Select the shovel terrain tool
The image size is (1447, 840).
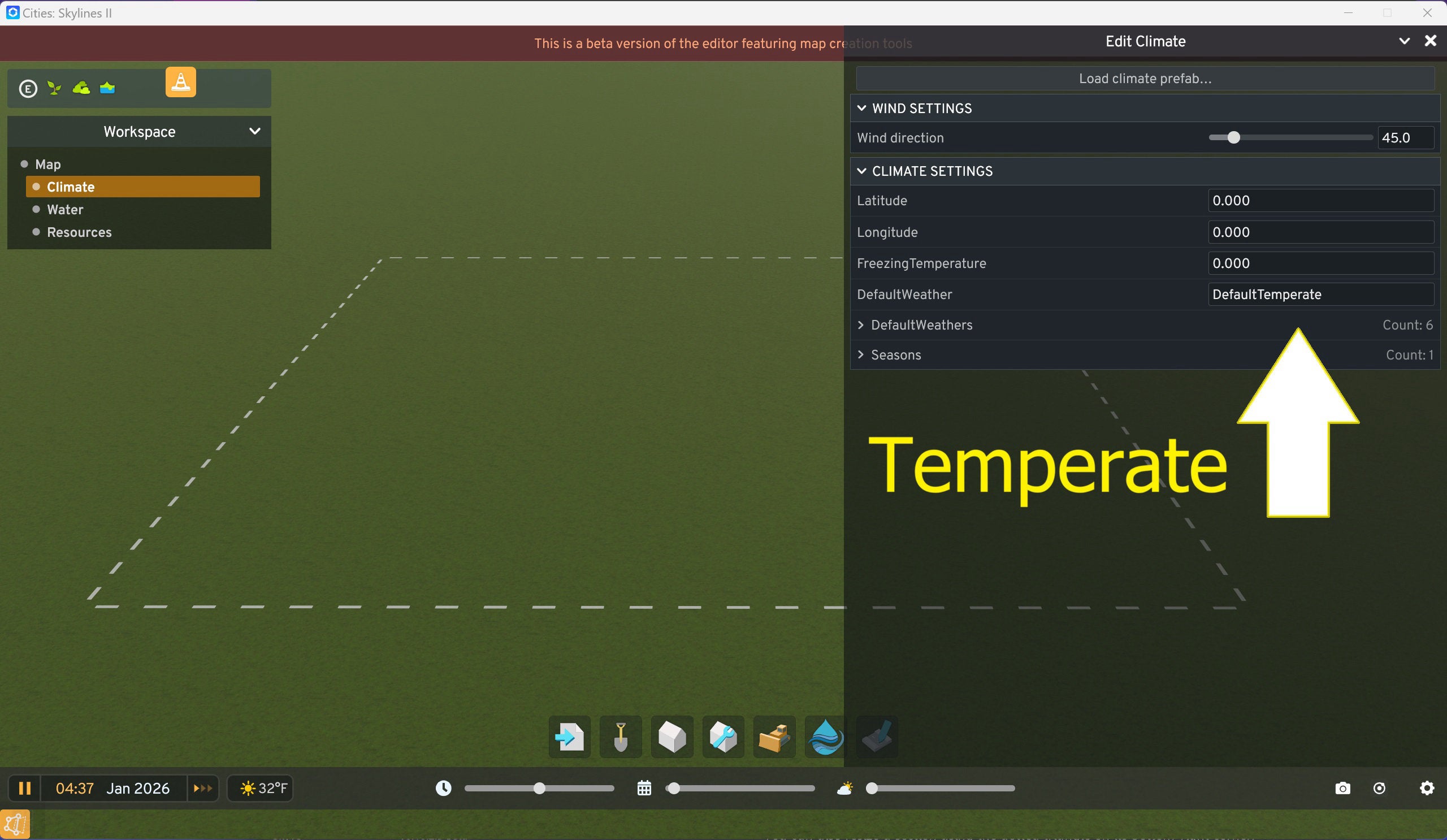(x=620, y=737)
